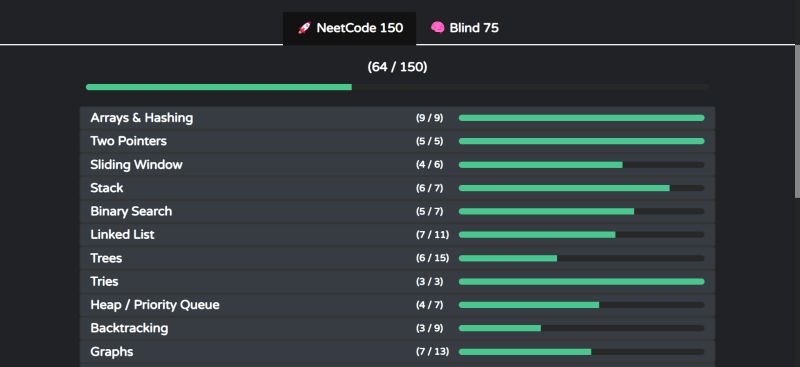Click the Trees 6 / 15 progress bar

[582, 258]
